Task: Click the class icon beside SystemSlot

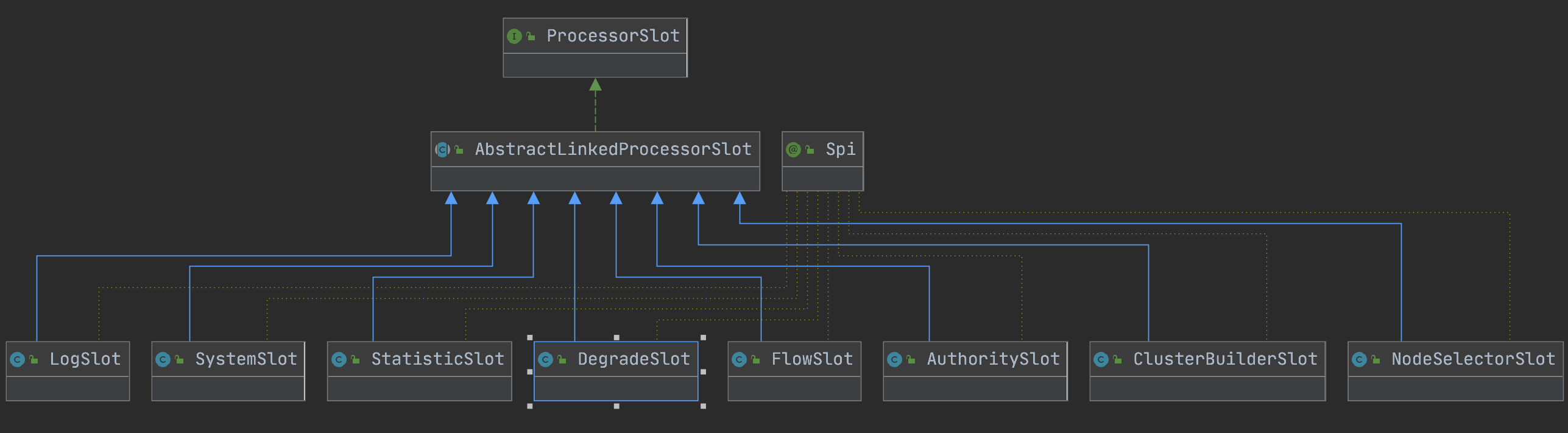Action: [163, 360]
